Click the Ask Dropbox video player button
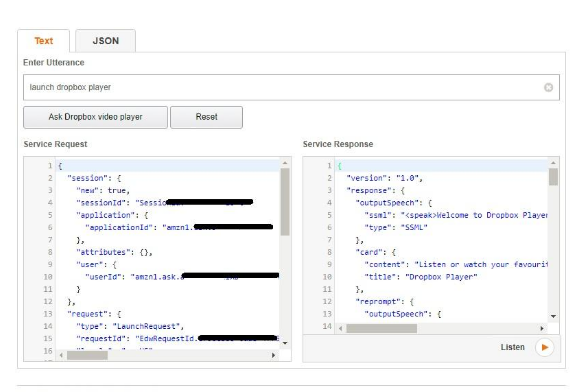Image resolution: width=578 pixels, height=392 pixels. [x=95, y=117]
